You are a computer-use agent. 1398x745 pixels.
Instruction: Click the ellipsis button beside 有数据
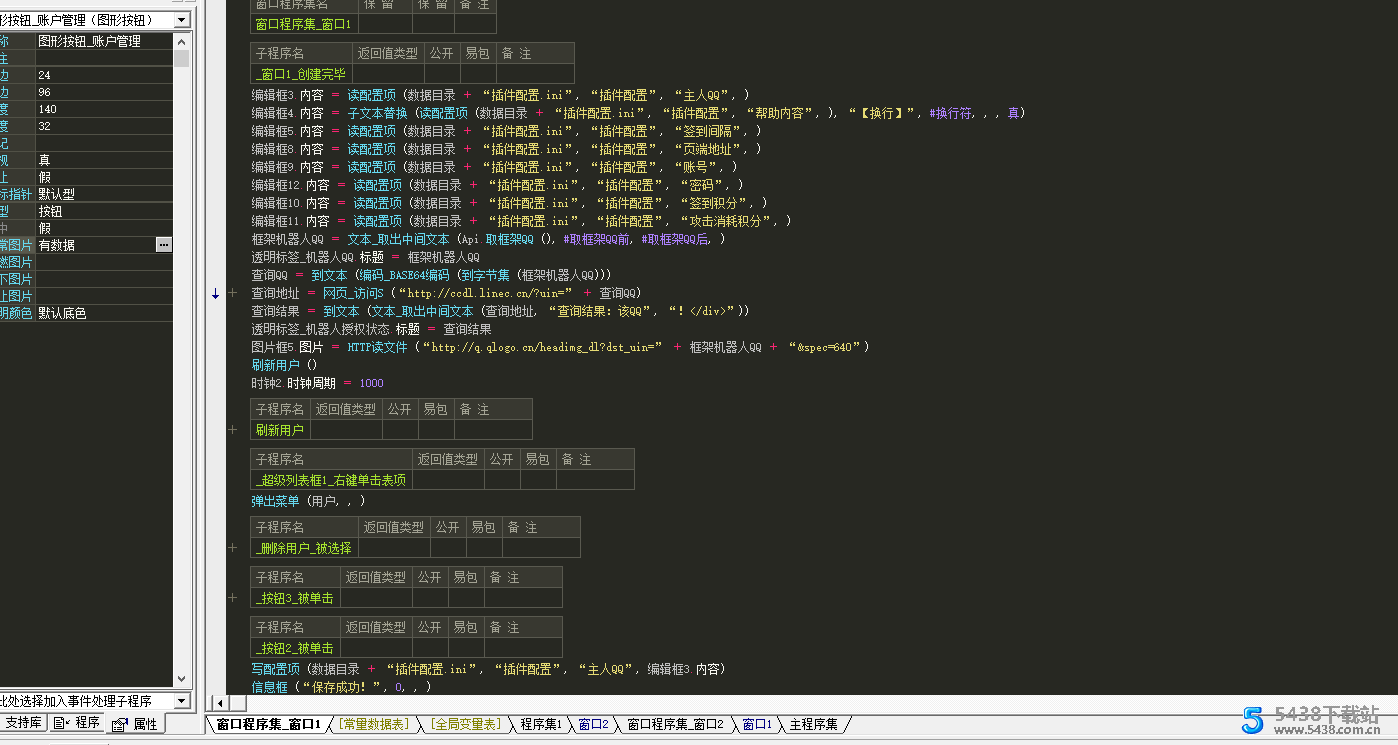tap(164, 245)
